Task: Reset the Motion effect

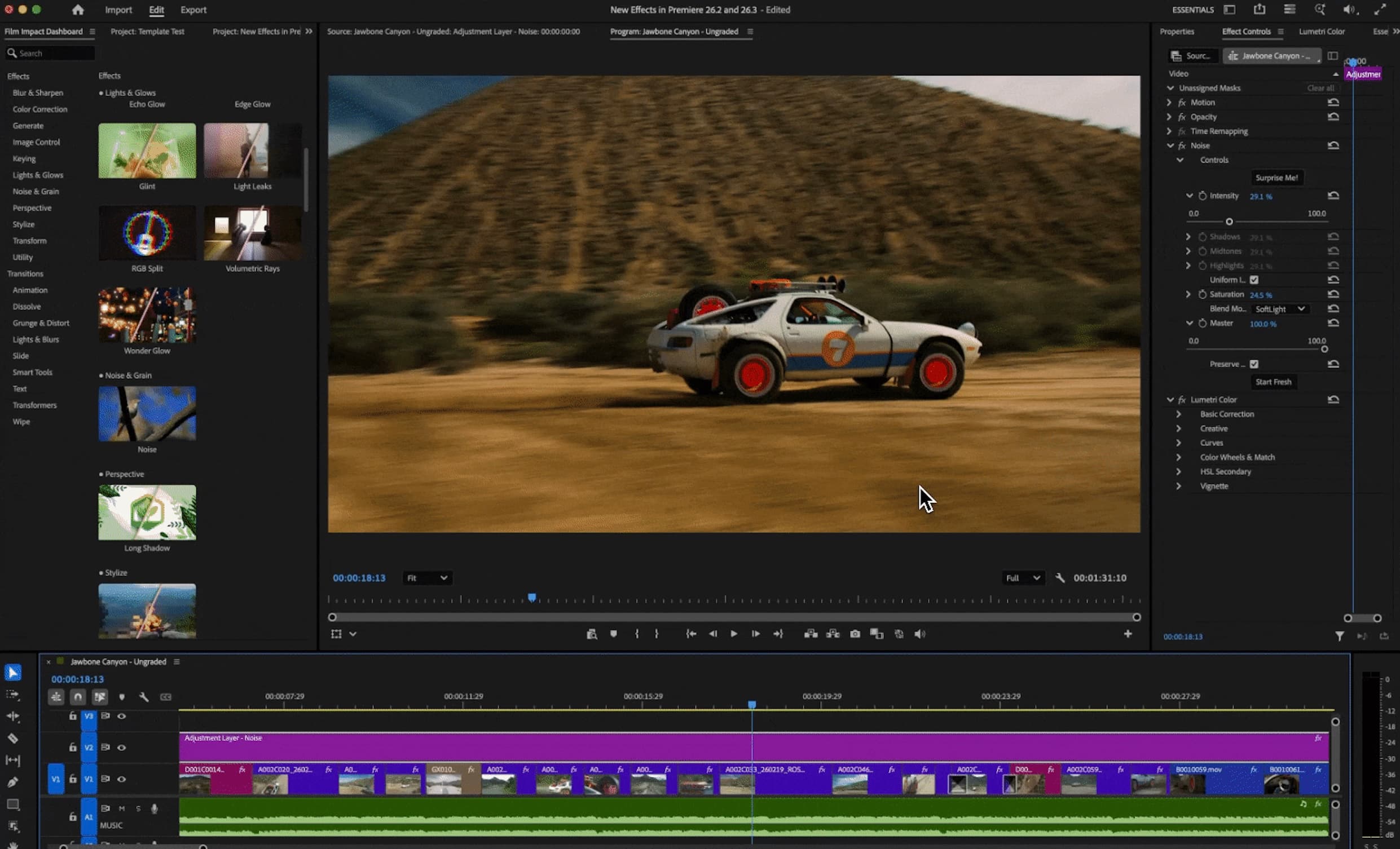Action: [x=1333, y=102]
